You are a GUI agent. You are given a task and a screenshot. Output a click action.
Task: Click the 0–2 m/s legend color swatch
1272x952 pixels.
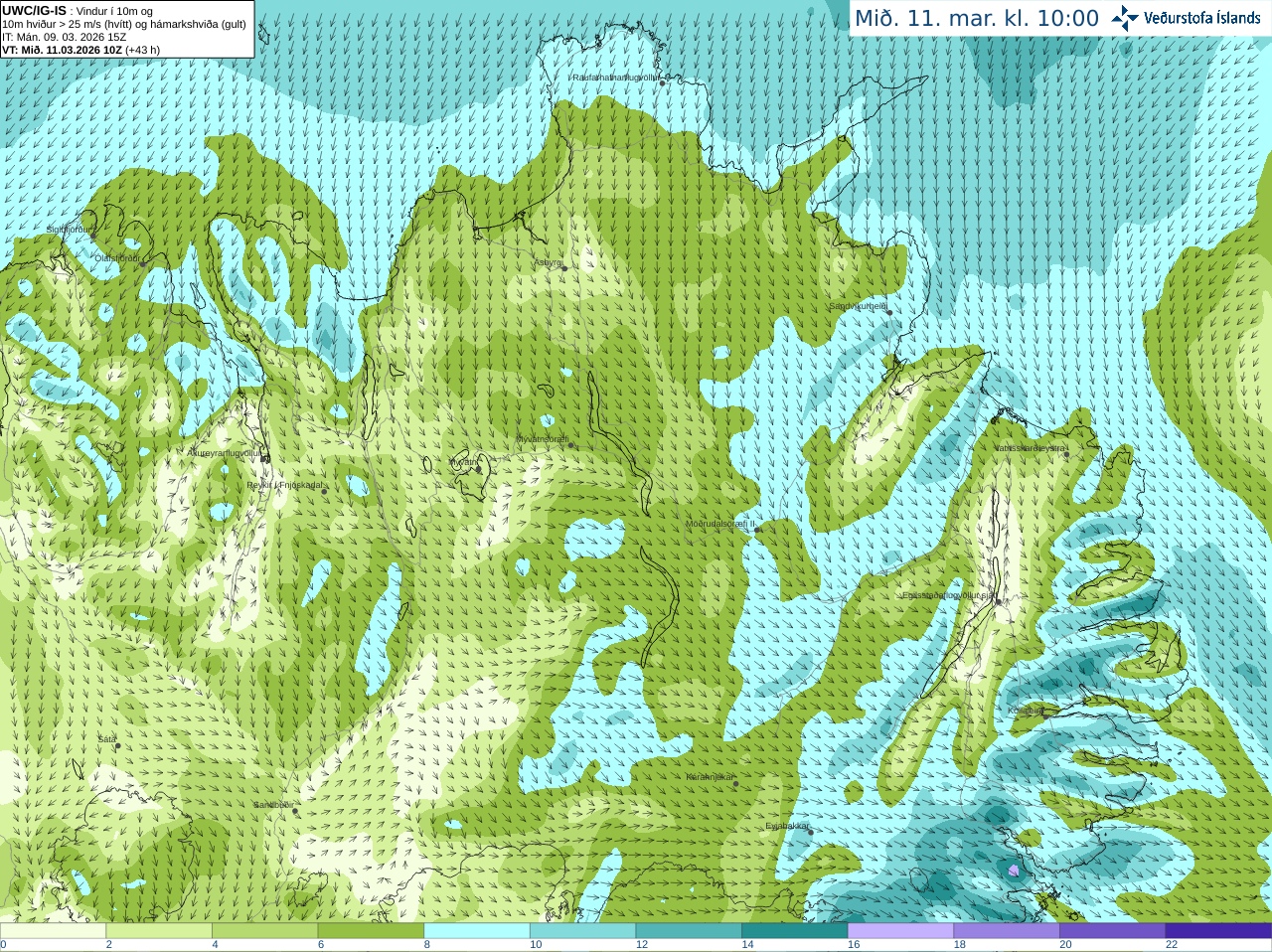point(53,931)
